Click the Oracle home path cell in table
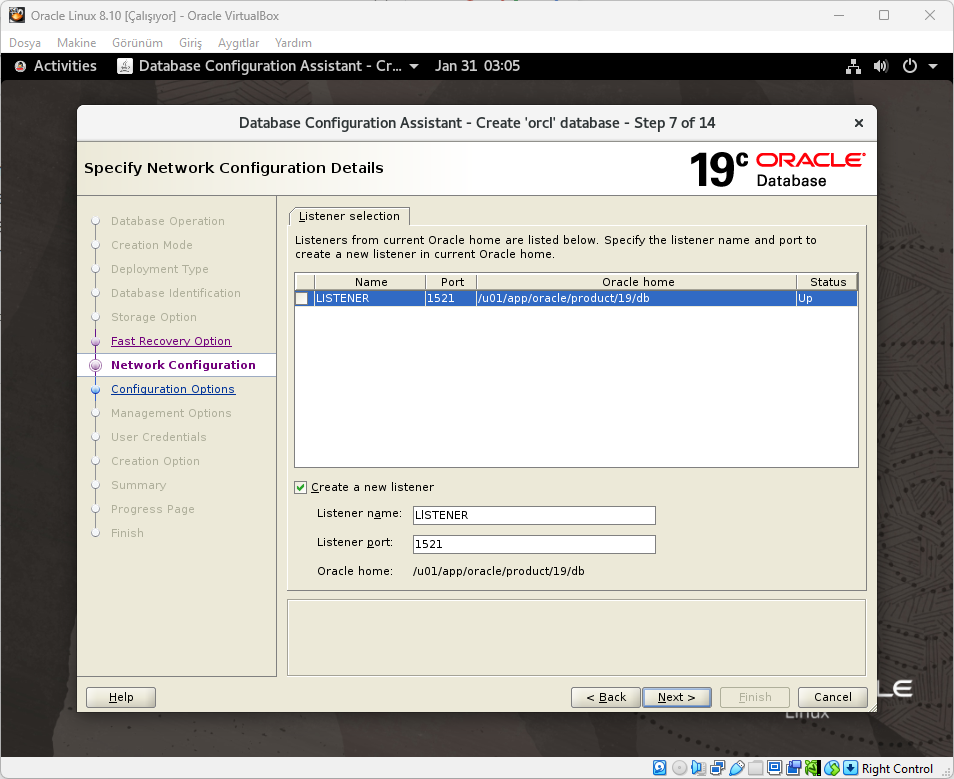 click(x=636, y=298)
